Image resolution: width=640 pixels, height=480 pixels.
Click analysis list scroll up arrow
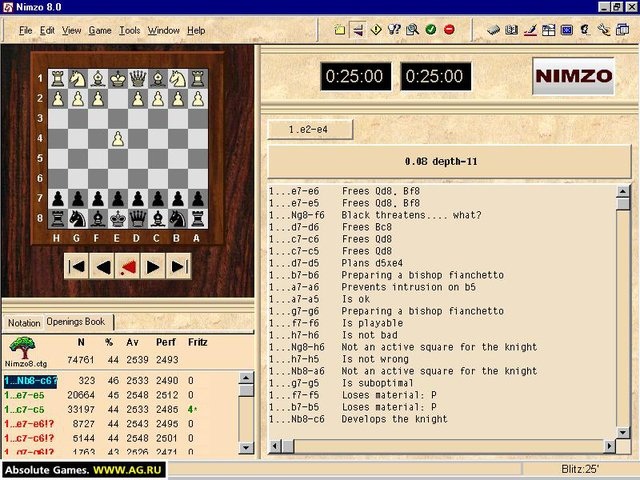coord(623,191)
